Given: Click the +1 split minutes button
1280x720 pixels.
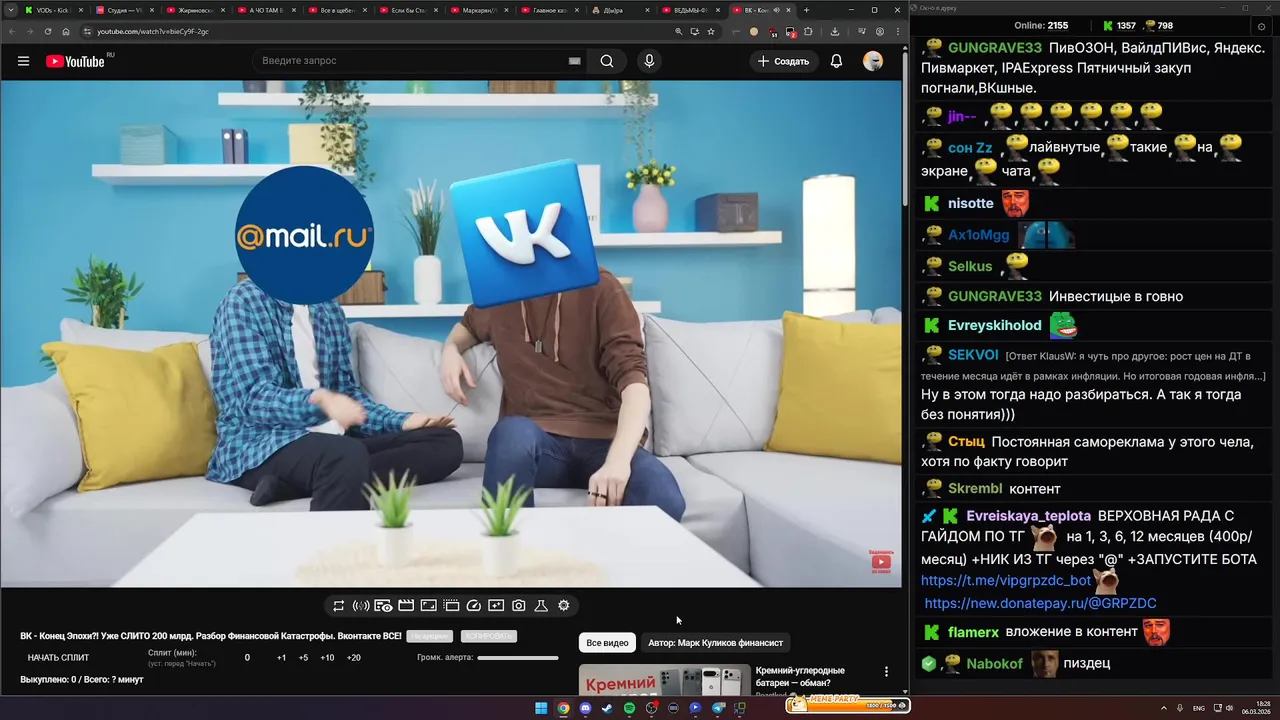Looking at the screenshot, I should pyautogui.click(x=281, y=658).
